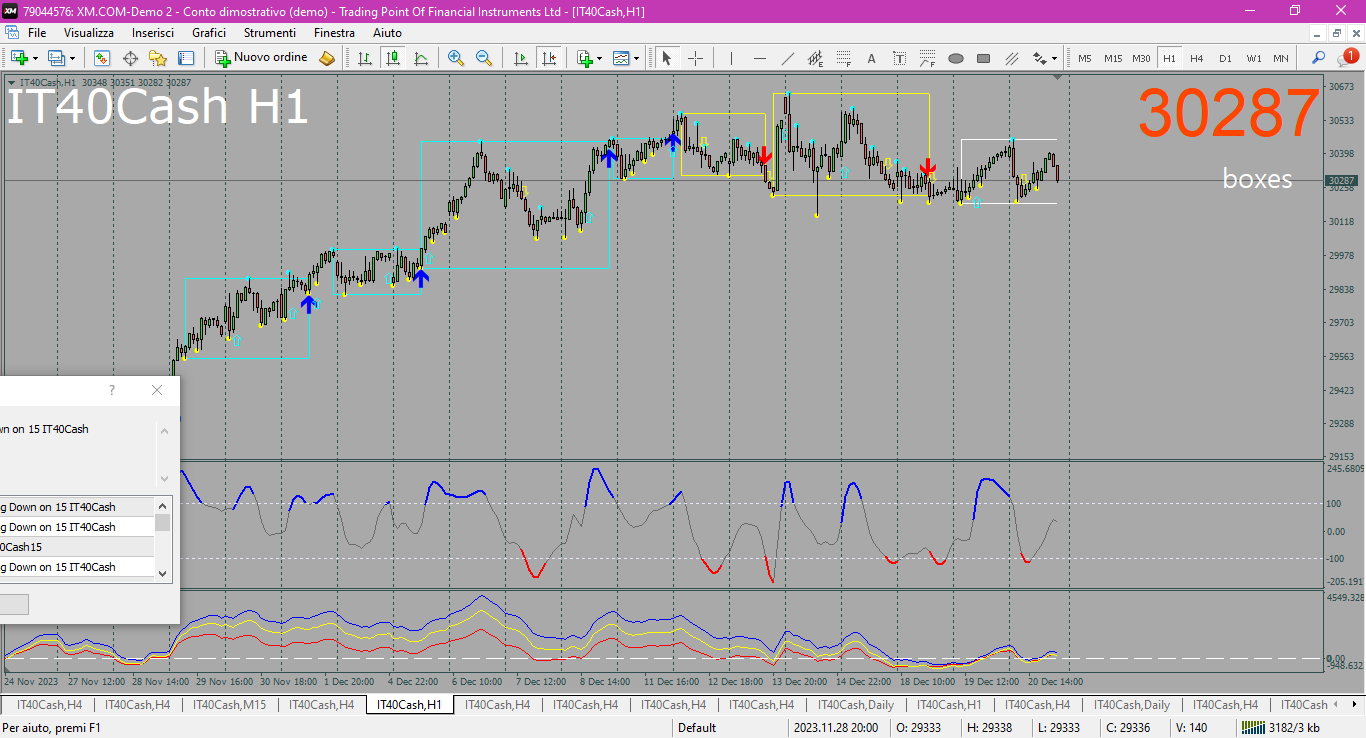Image resolution: width=1366 pixels, height=738 pixels.
Task: Select the Equidistant Channel tool
Action: tap(815, 58)
